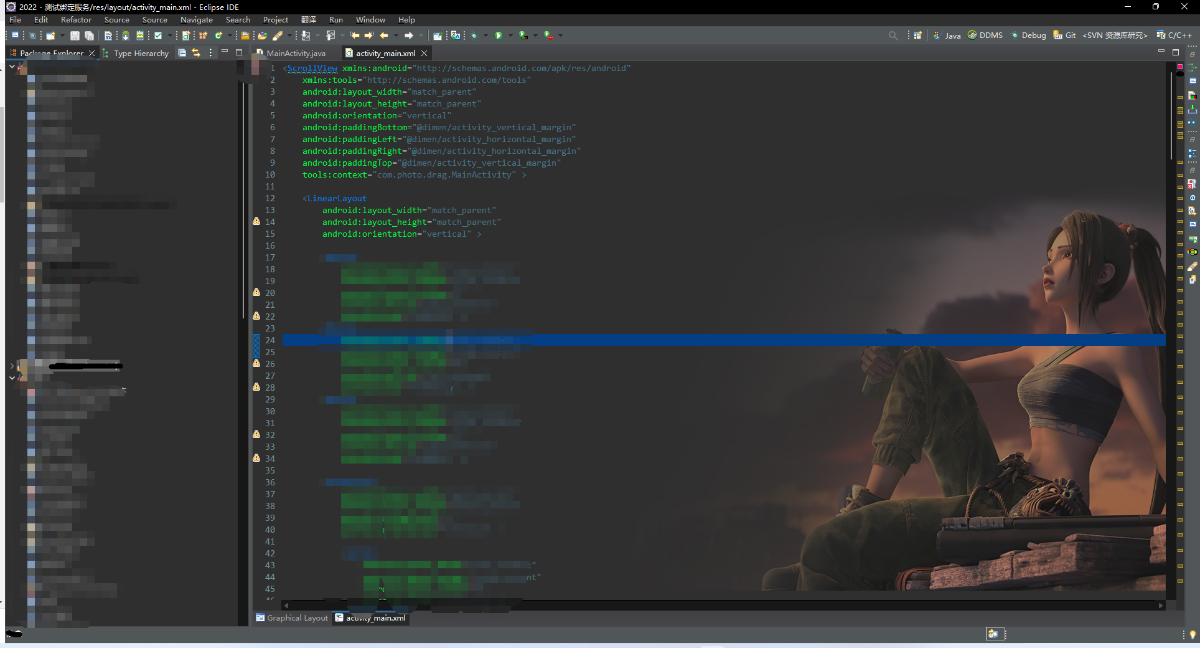Click the light bulb icon in status bar

pyautogui.click(x=1192, y=633)
